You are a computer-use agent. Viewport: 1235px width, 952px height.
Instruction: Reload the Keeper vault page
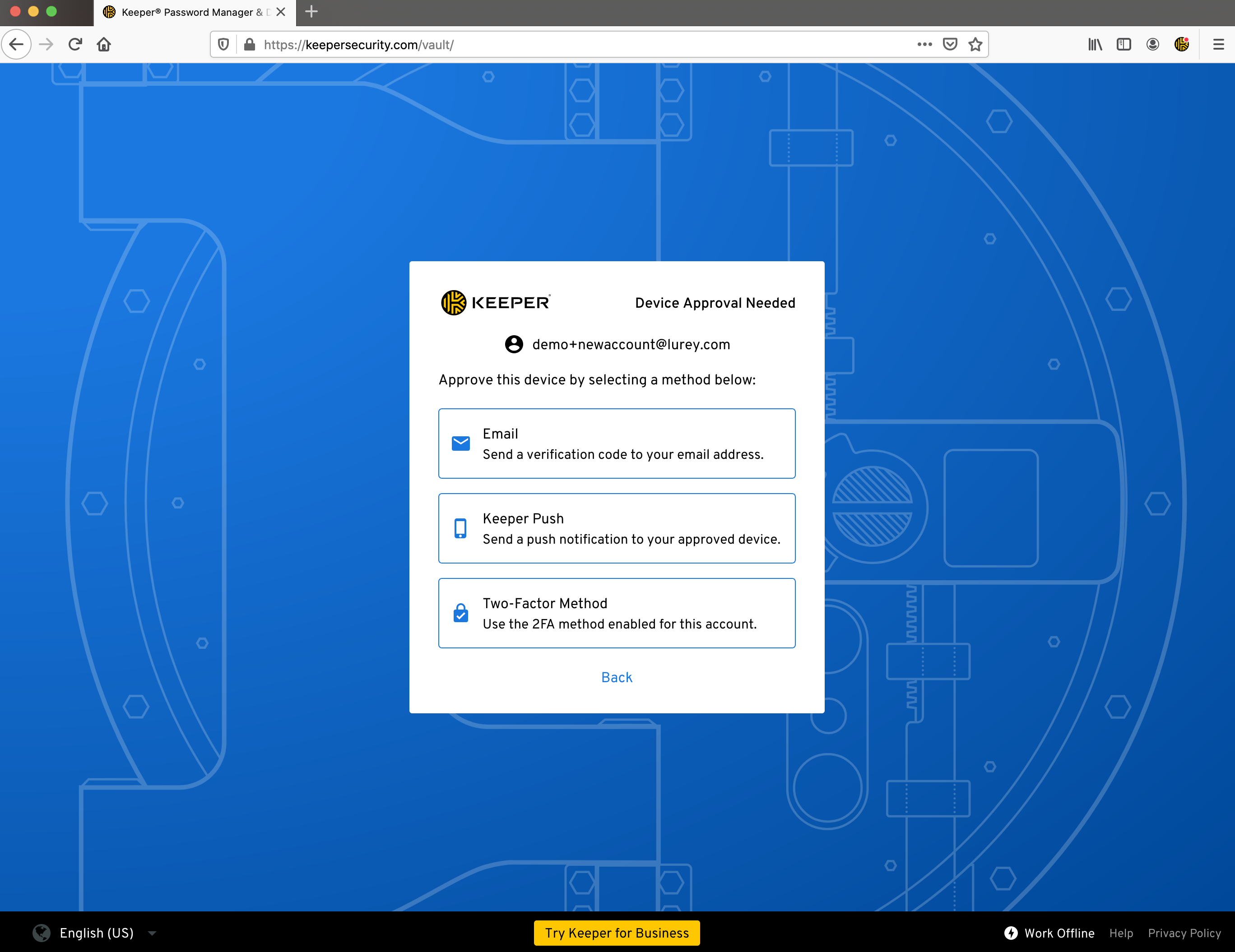[x=75, y=44]
